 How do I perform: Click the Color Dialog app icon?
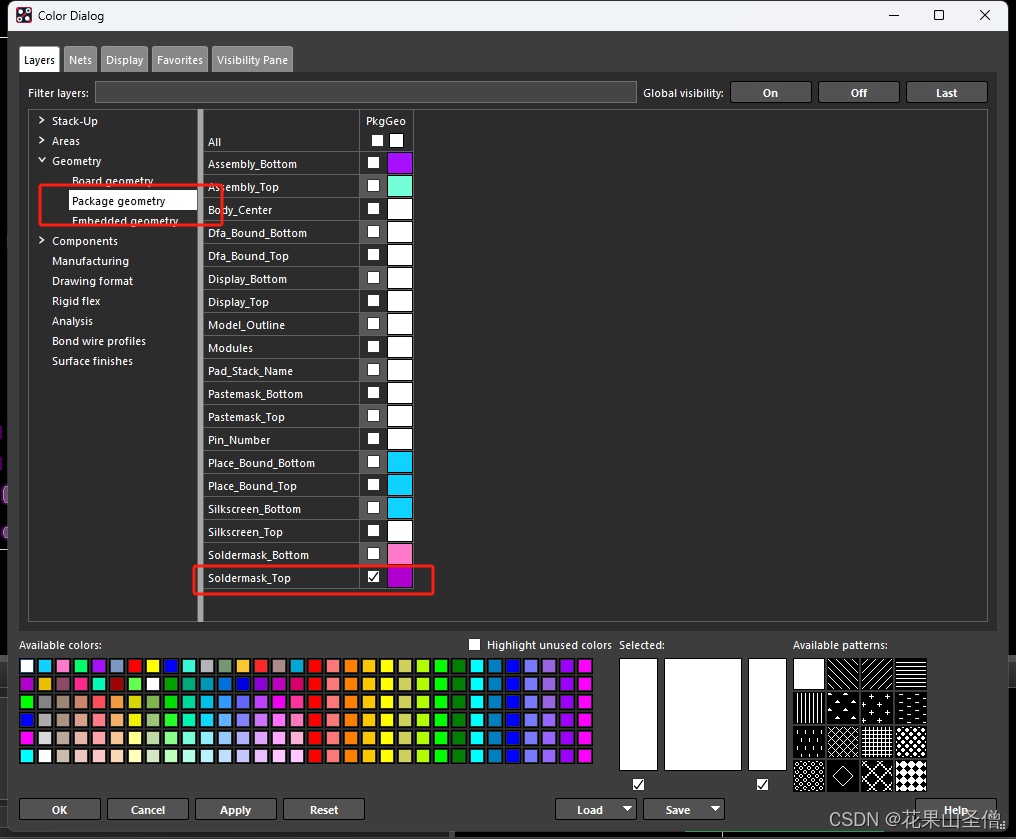click(24, 15)
